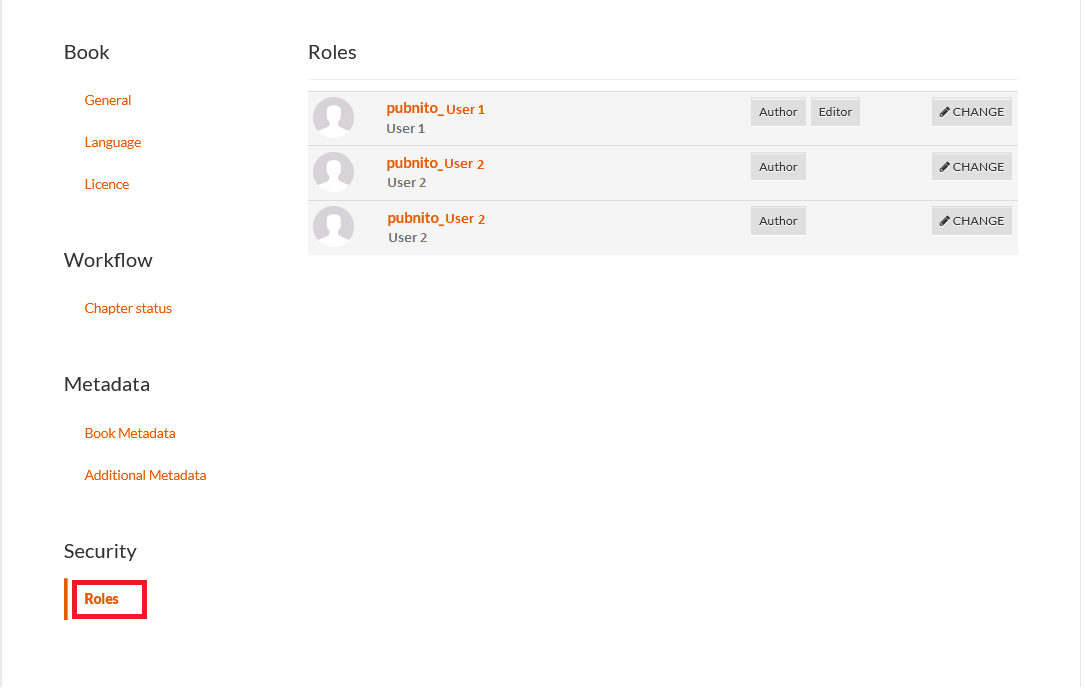The height and width of the screenshot is (691, 1086).
Task: Open the pubnito_User 2 link in the bottom row
Action: coord(436,218)
